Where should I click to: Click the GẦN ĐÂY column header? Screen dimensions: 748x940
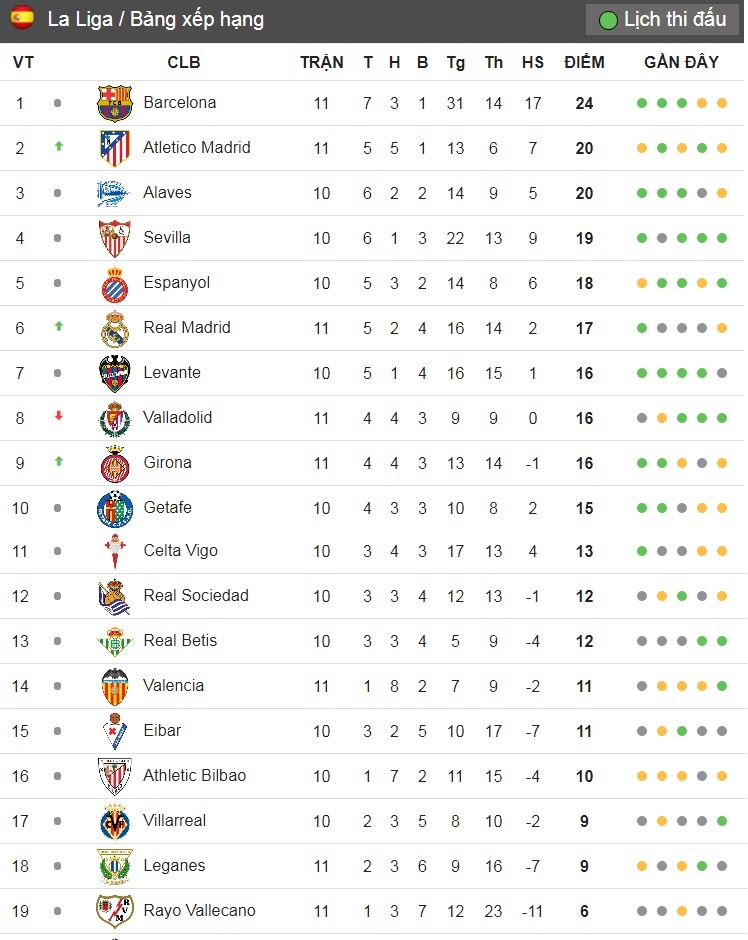click(x=681, y=62)
